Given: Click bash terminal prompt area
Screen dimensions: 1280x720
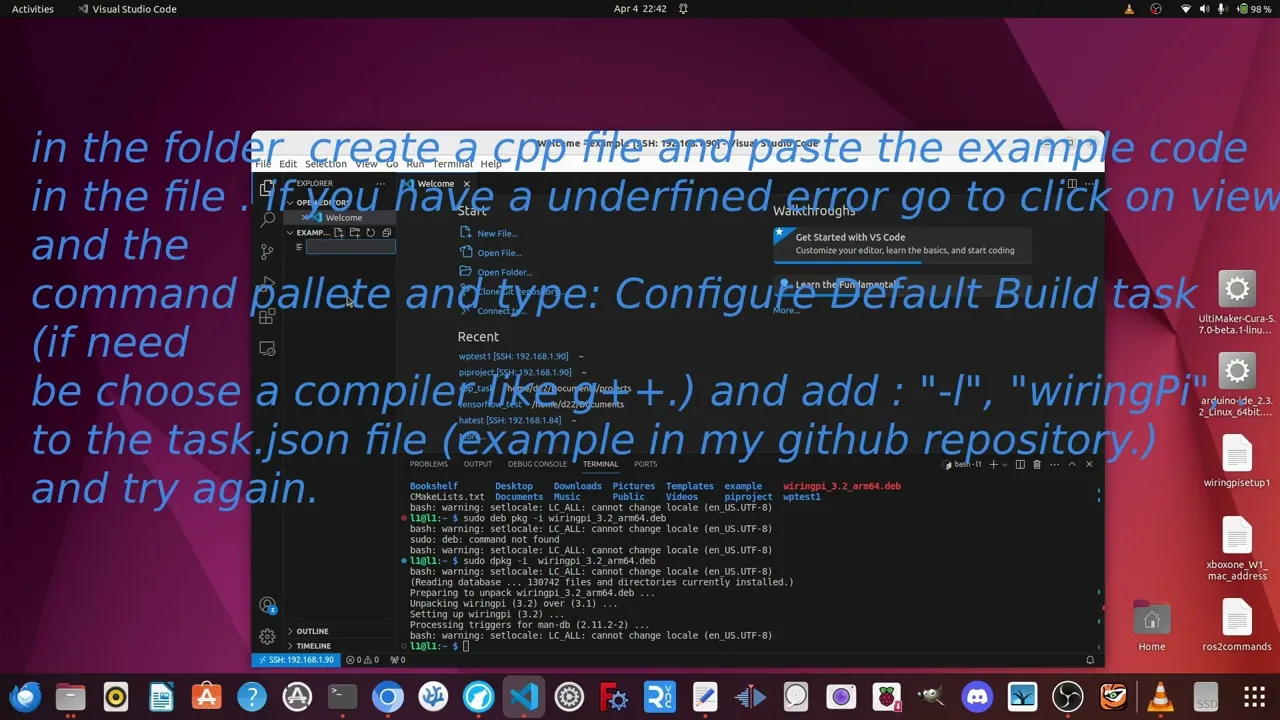Looking at the screenshot, I should (x=465, y=646).
